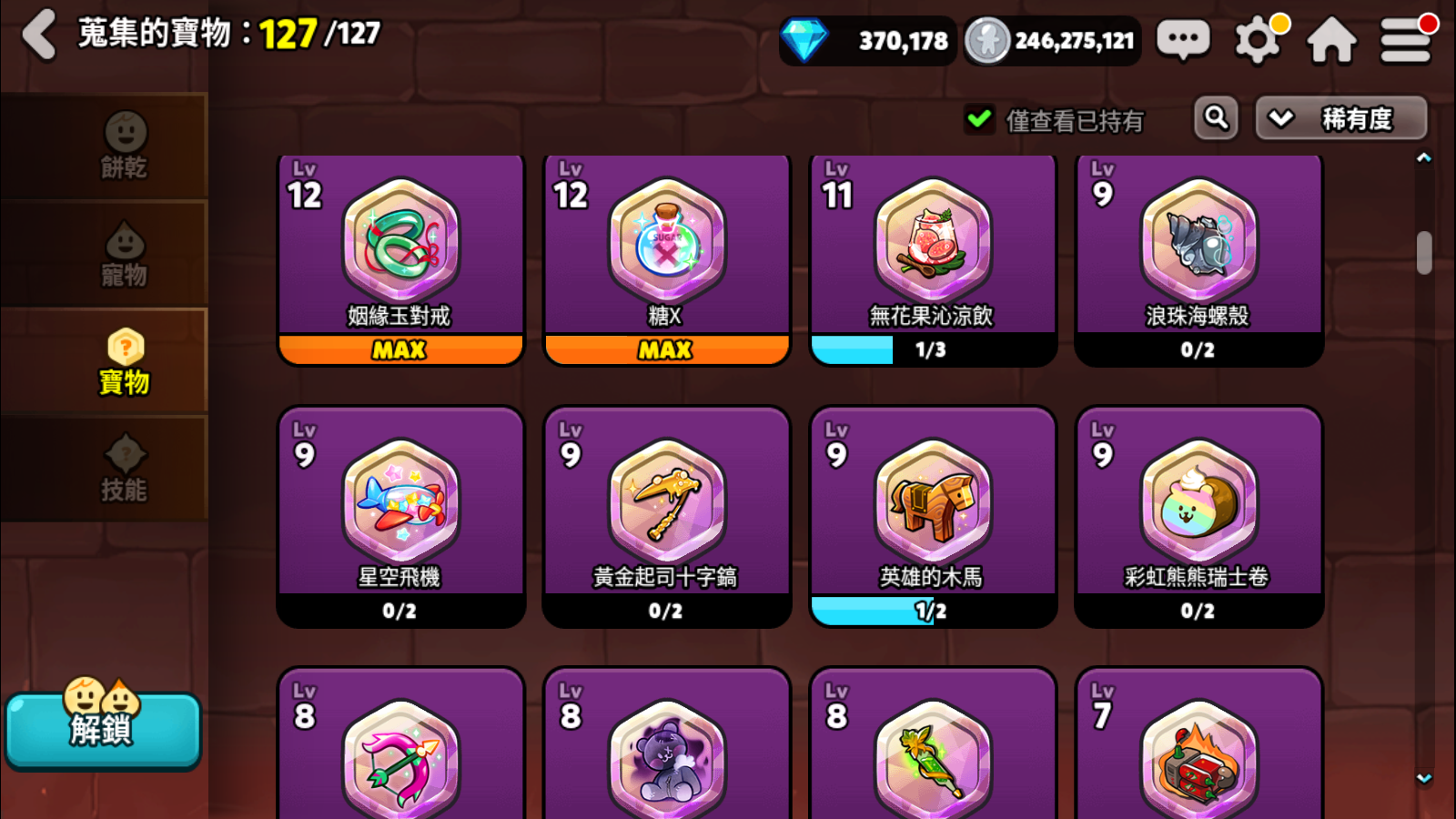Image resolution: width=1456 pixels, height=819 pixels.
Task: Uncheck the 僅查看已持有 checkbox
Action: [x=980, y=119]
